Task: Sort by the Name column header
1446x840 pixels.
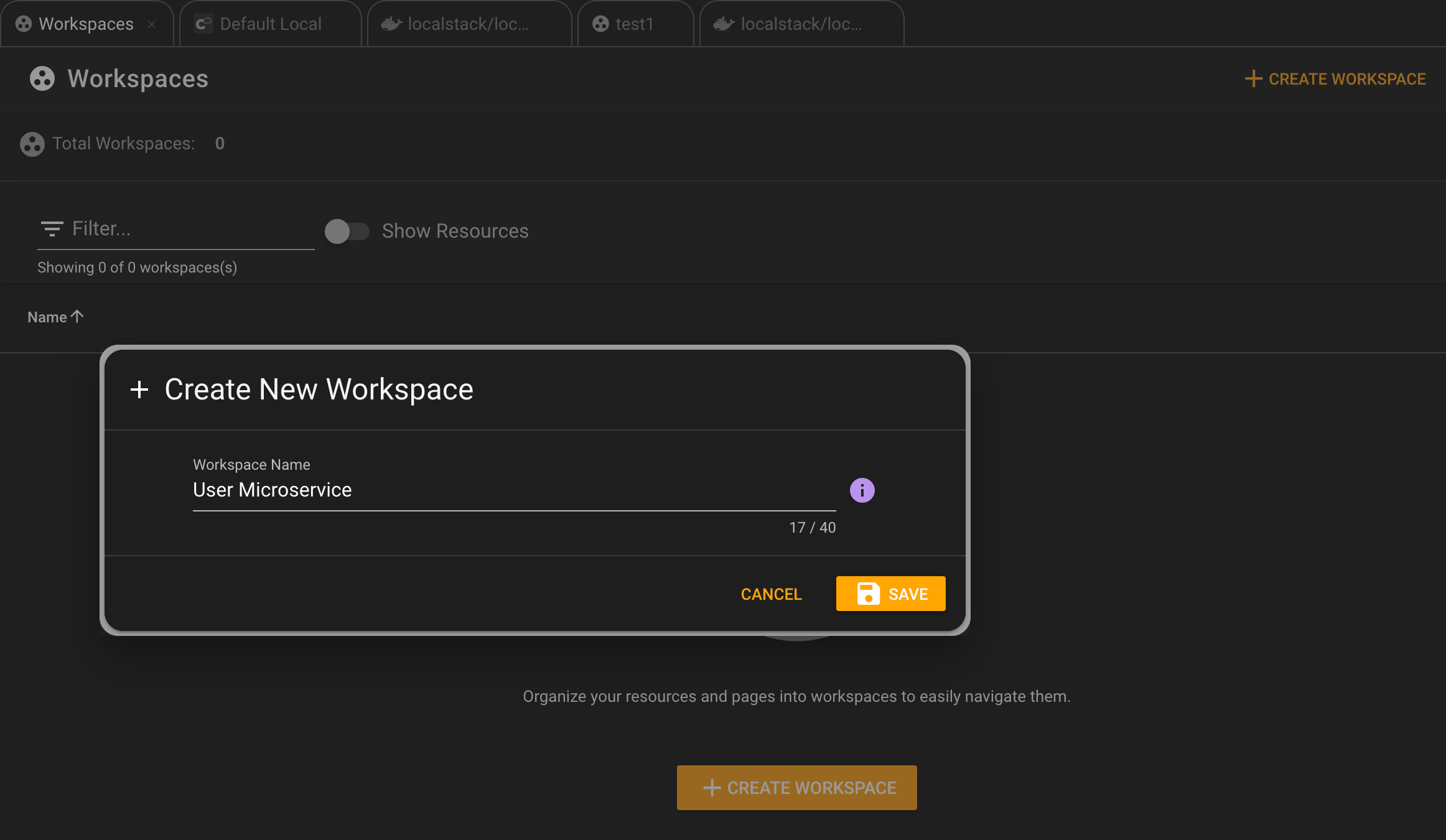Action: click(55, 317)
